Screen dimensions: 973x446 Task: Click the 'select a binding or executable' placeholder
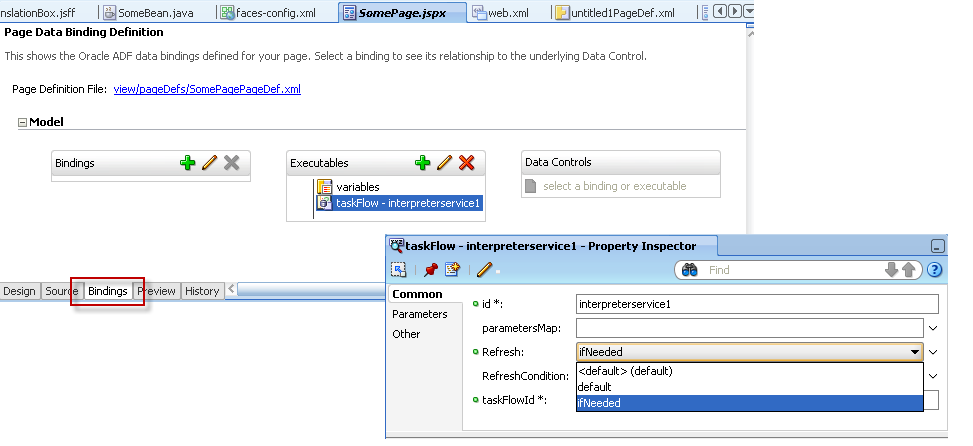pos(614,186)
